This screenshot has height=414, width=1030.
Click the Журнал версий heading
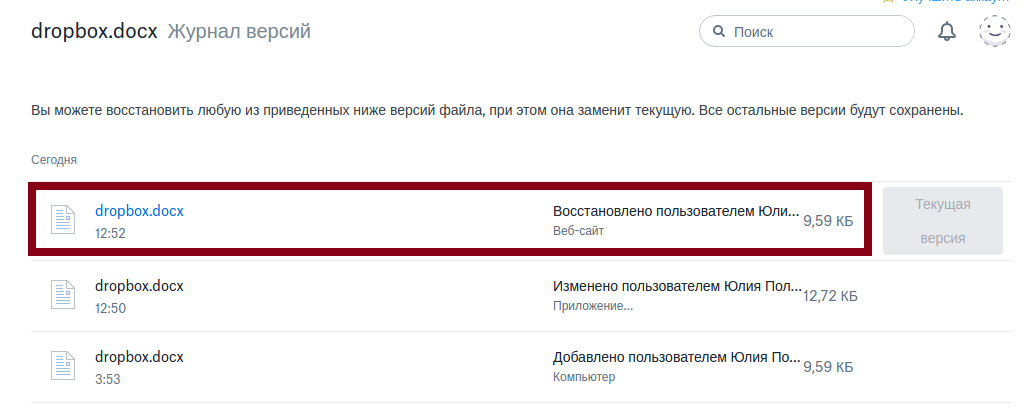tap(239, 32)
